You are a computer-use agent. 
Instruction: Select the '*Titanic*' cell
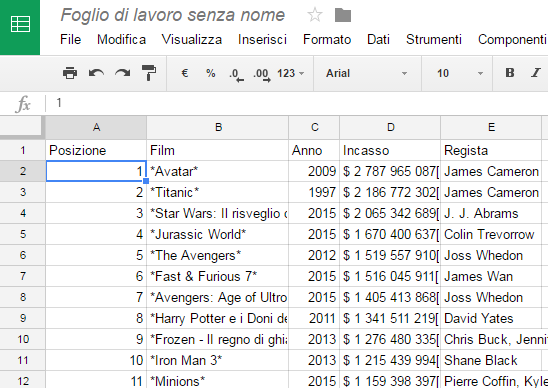pyautogui.click(x=218, y=192)
